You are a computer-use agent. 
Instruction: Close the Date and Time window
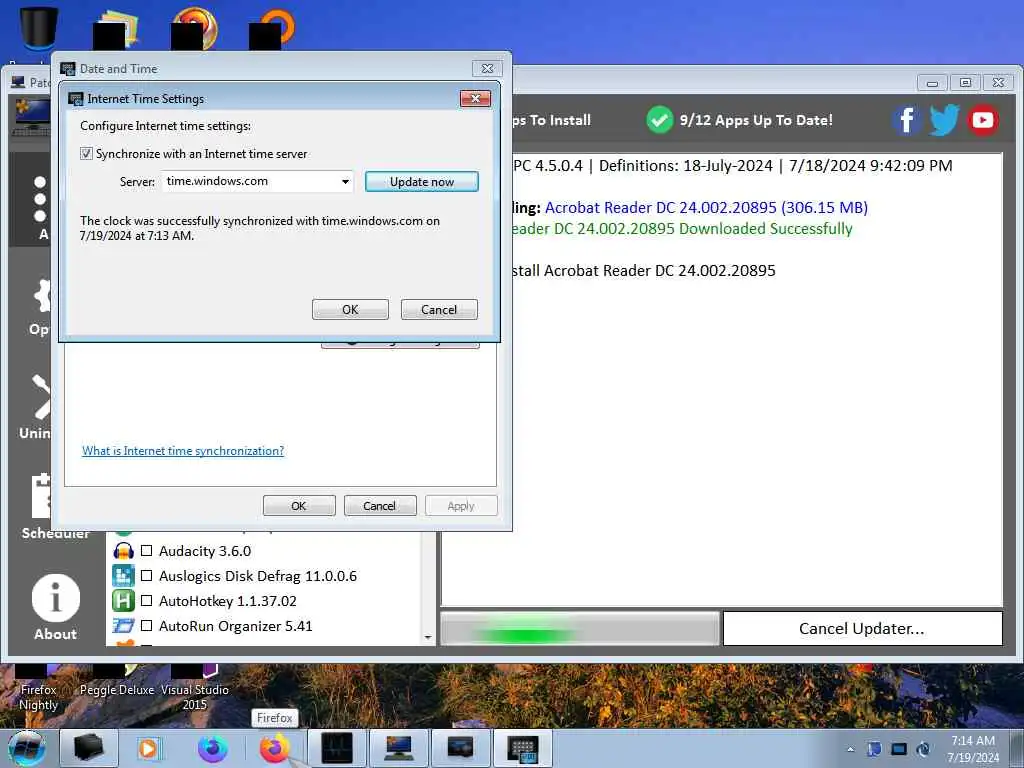click(487, 69)
